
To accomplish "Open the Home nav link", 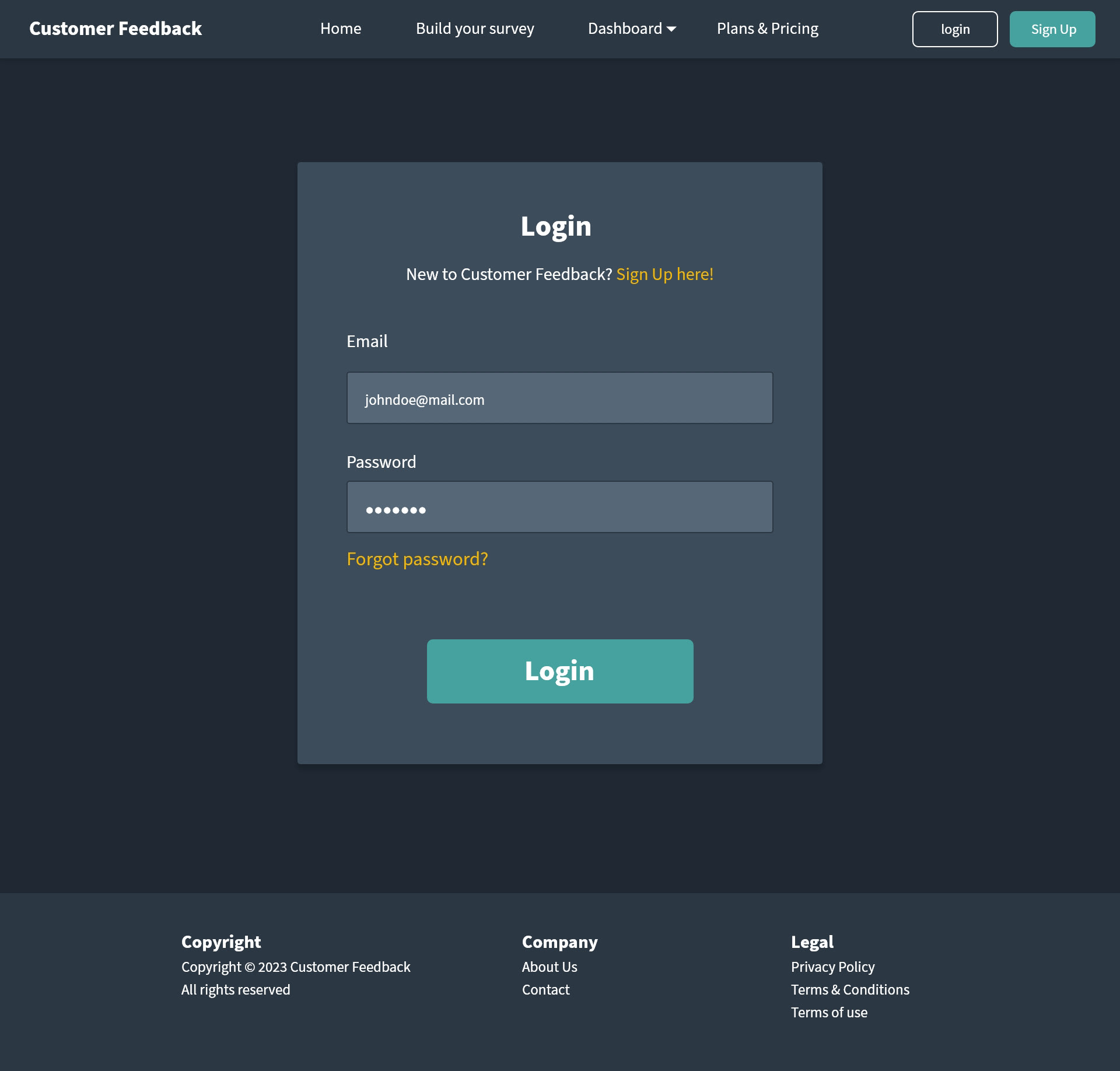I will pyautogui.click(x=341, y=29).
